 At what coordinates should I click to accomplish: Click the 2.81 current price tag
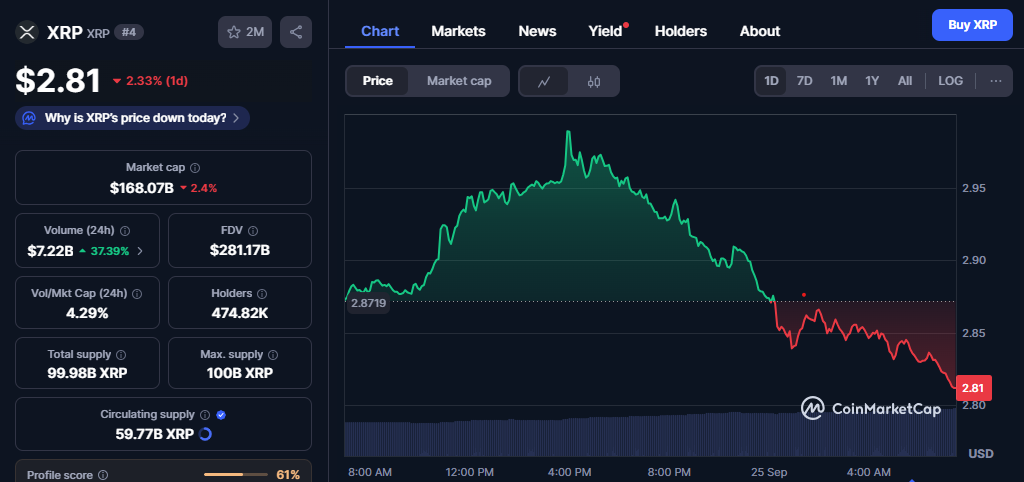tap(973, 388)
